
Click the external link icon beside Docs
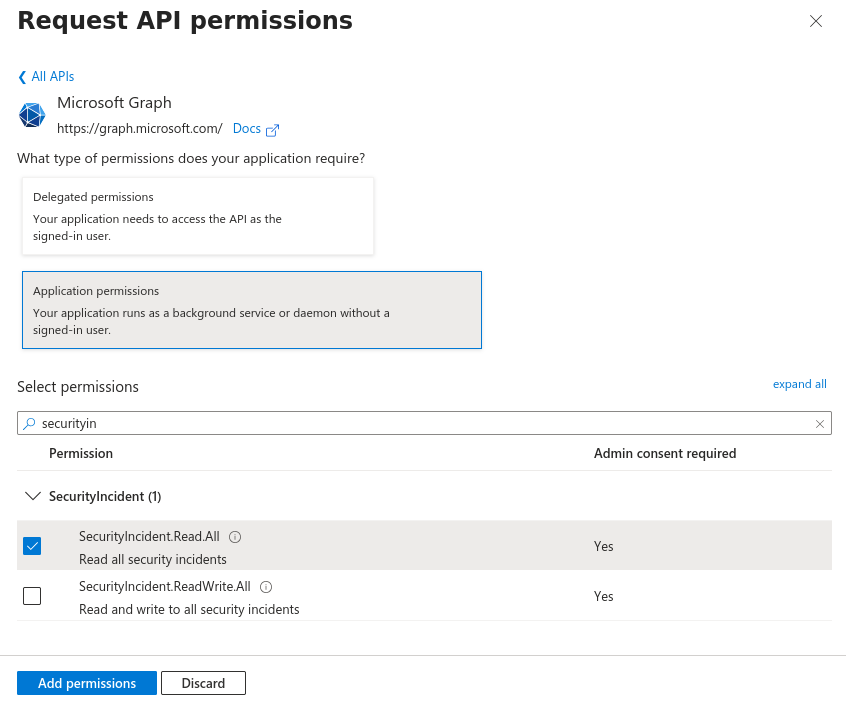272,130
